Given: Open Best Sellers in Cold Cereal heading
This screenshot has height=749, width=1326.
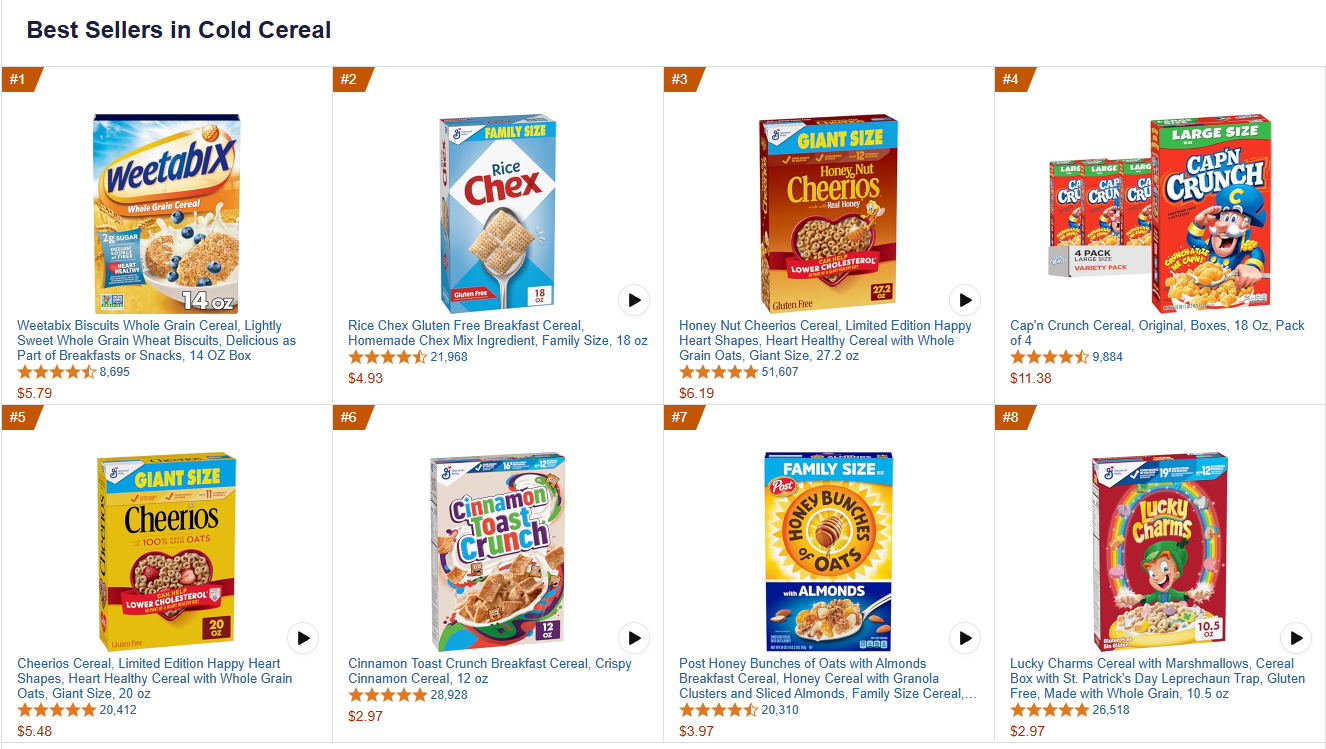Looking at the screenshot, I should (x=177, y=30).
